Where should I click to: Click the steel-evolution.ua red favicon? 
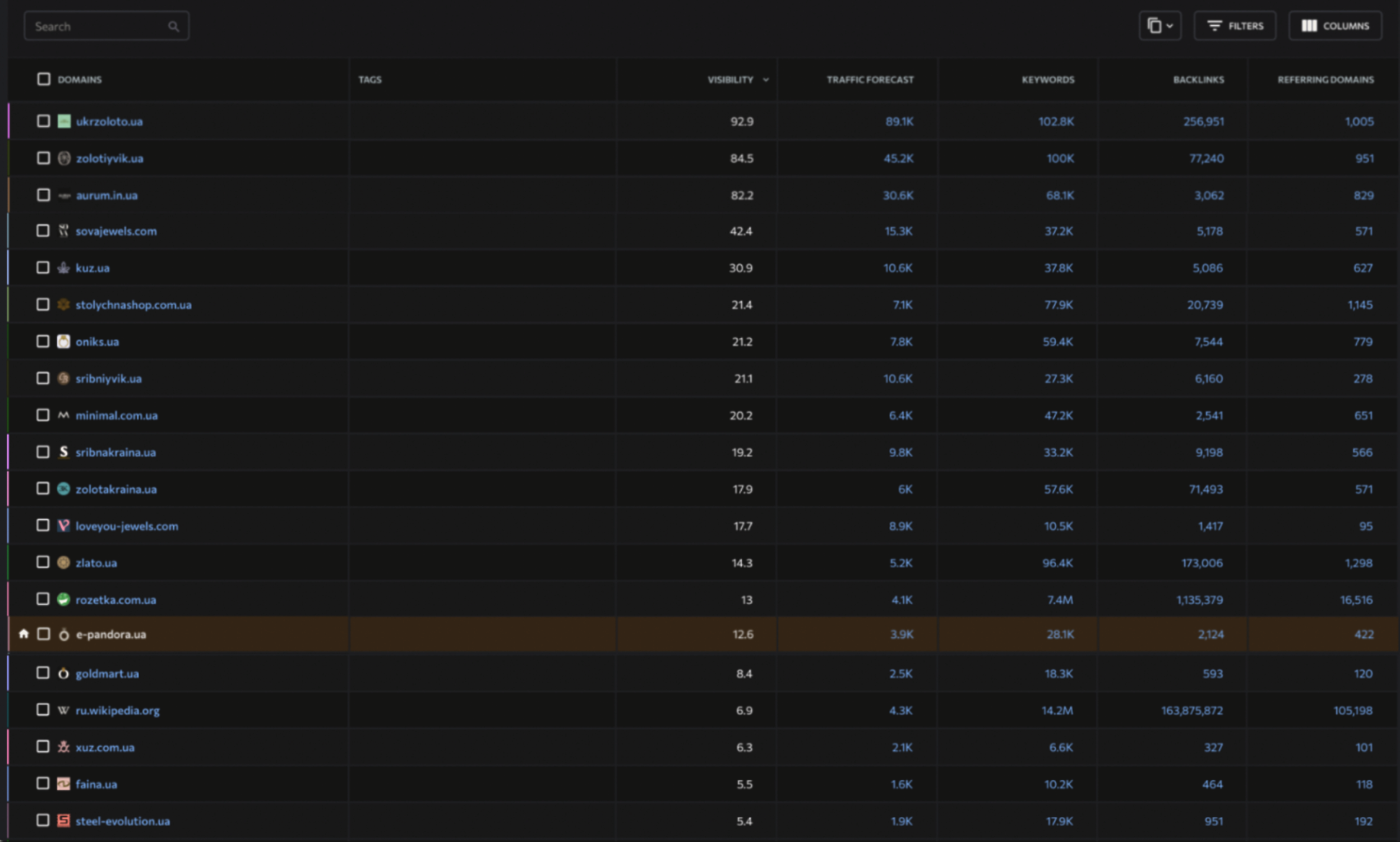[x=63, y=820]
